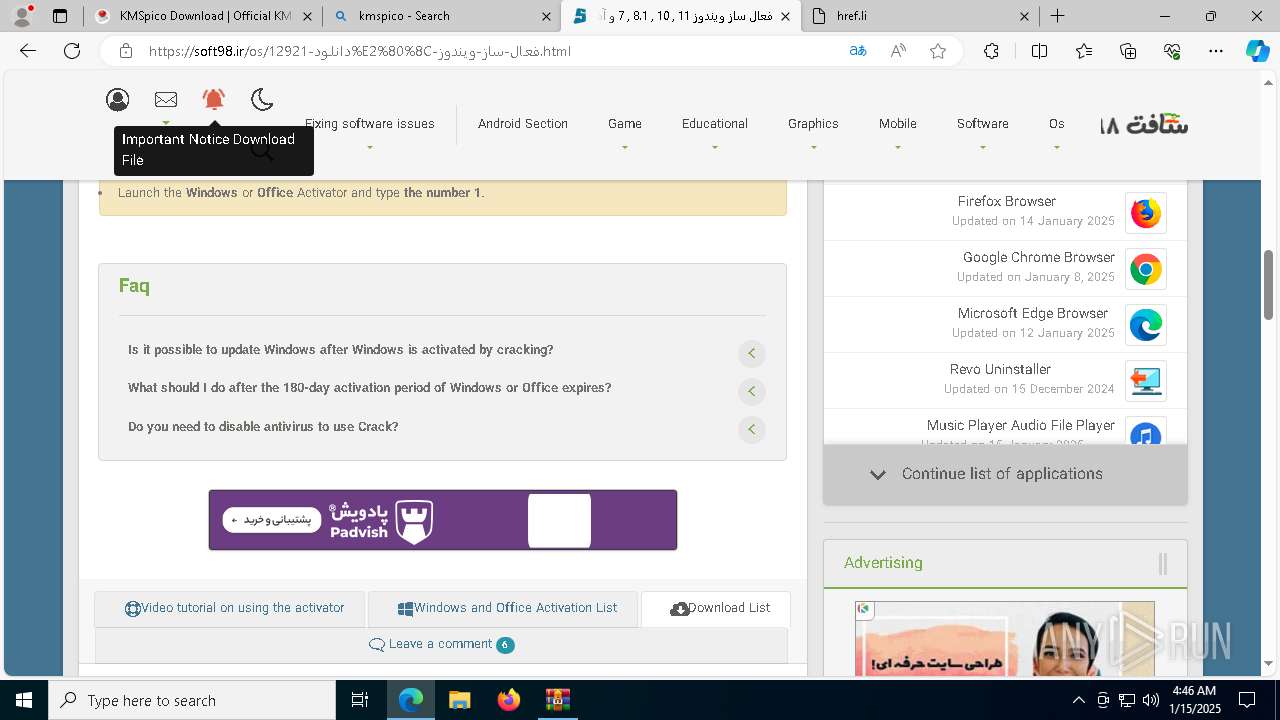Viewport: 1280px width, 720px height.
Task: Open the Software dropdown menu
Action: point(983,124)
